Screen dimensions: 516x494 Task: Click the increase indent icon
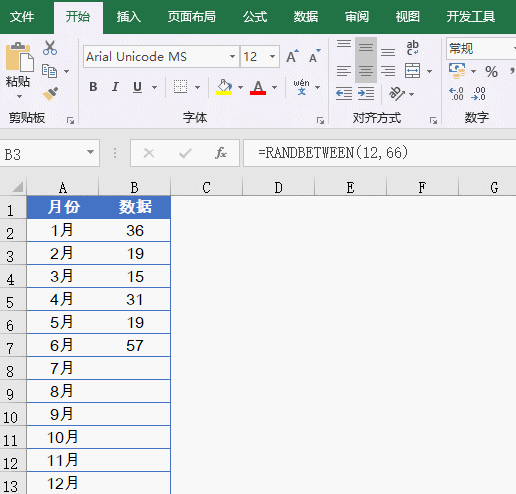point(366,93)
